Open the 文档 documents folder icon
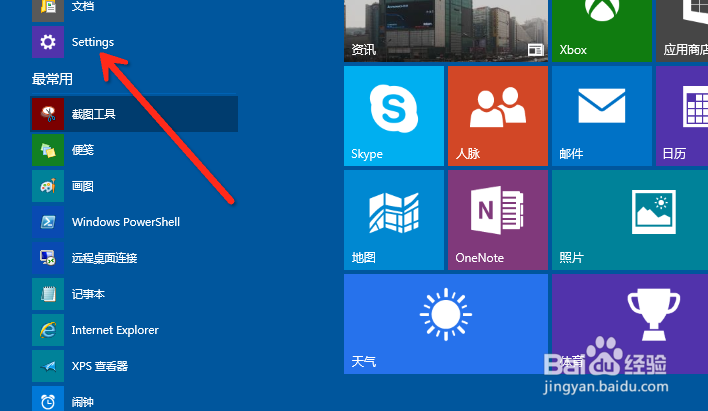The height and width of the screenshot is (411, 708). pyautogui.click(x=48, y=10)
